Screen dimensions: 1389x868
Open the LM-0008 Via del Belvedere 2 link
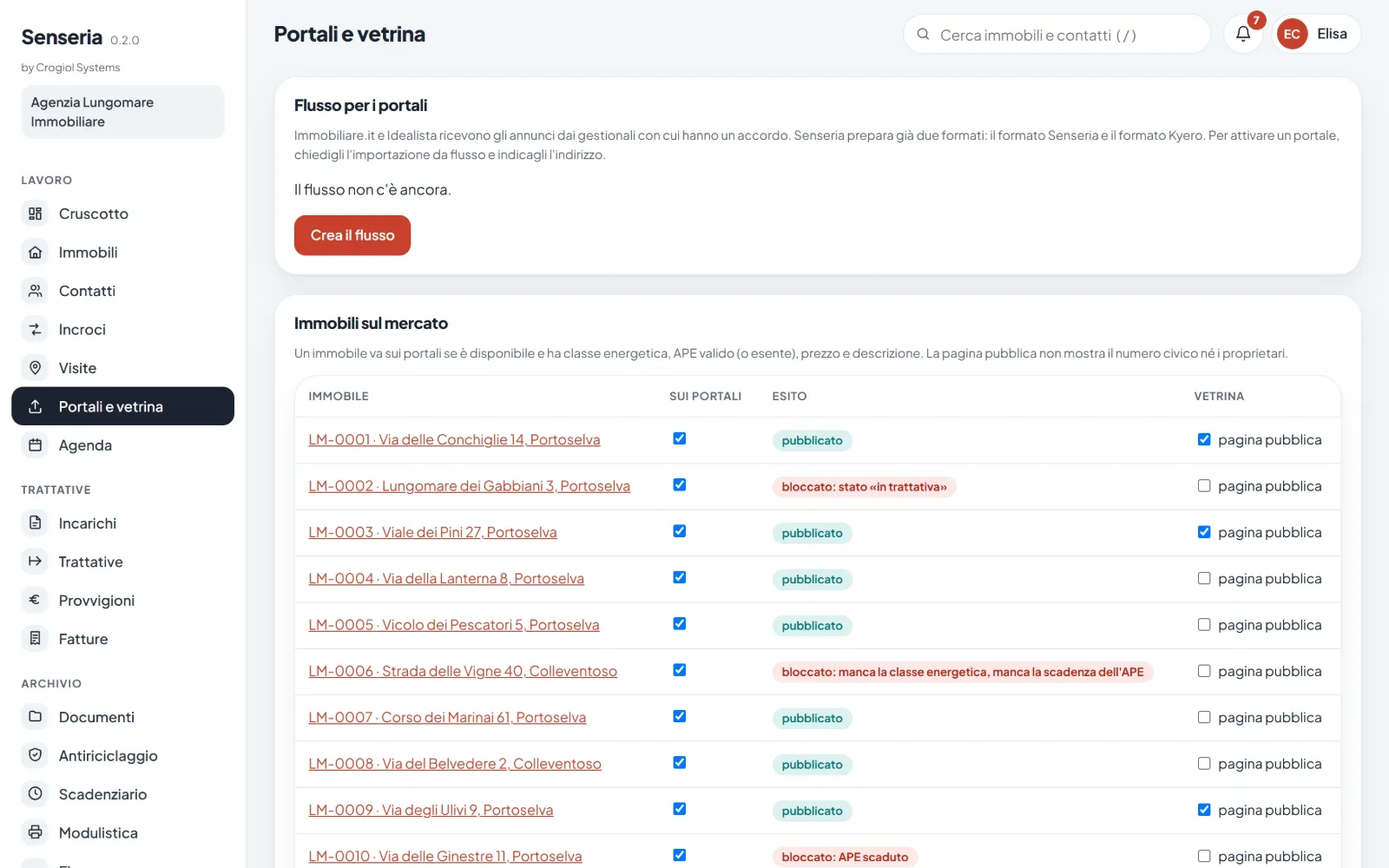tap(455, 764)
